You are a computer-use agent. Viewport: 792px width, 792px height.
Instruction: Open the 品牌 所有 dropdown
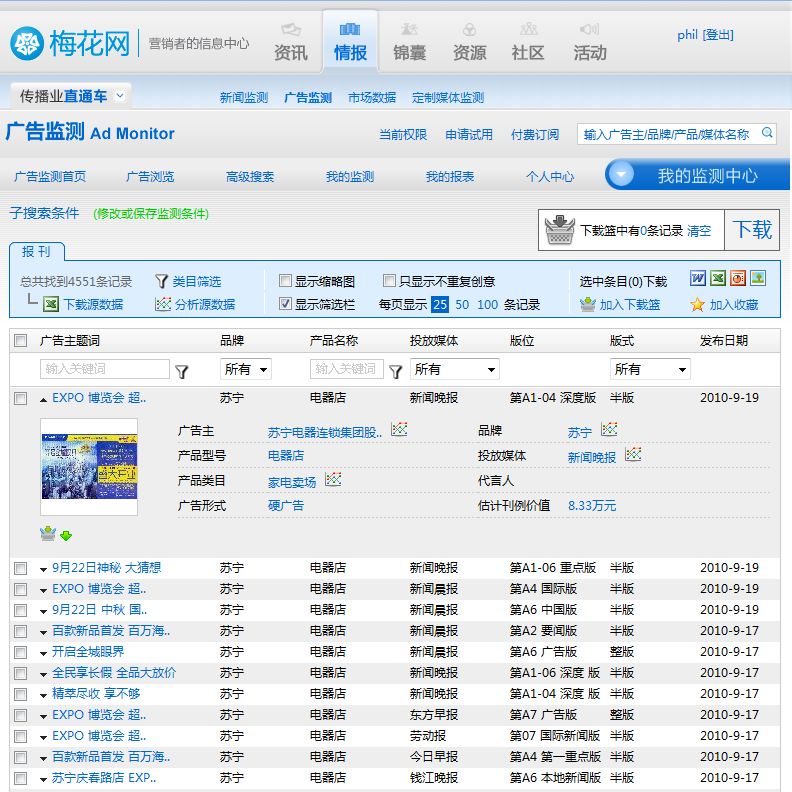[246, 369]
